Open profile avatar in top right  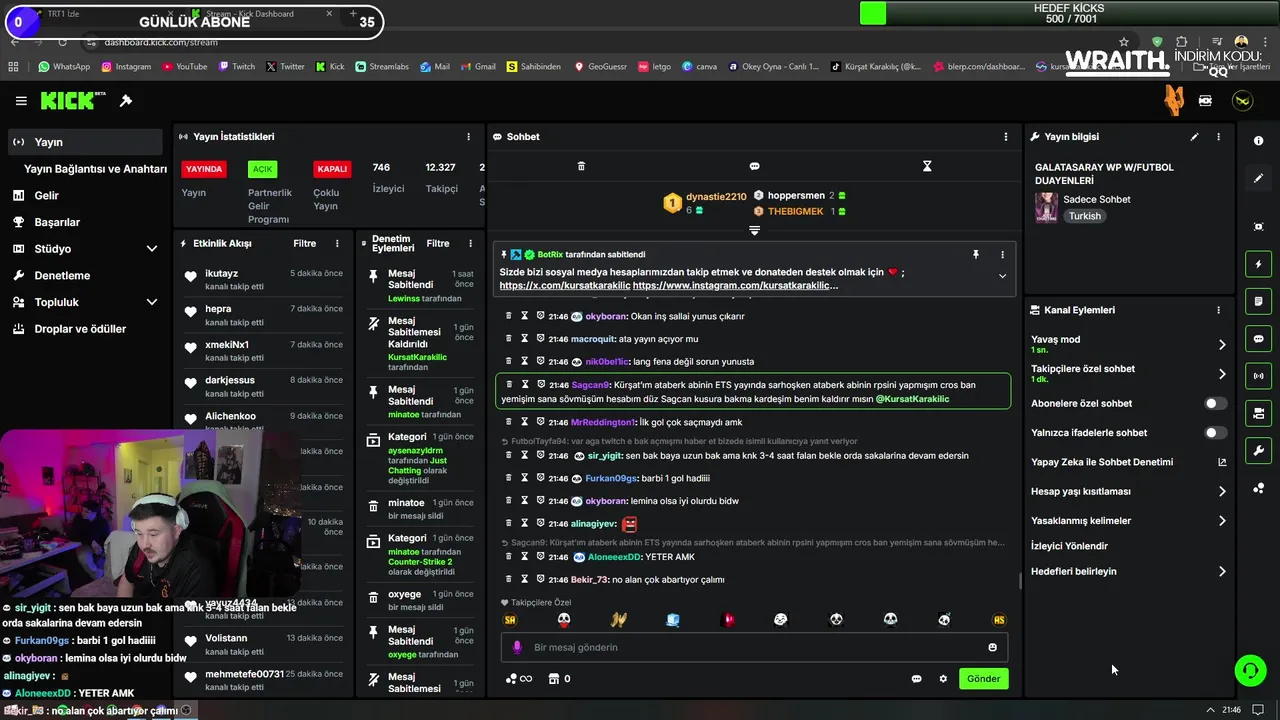click(x=1242, y=101)
